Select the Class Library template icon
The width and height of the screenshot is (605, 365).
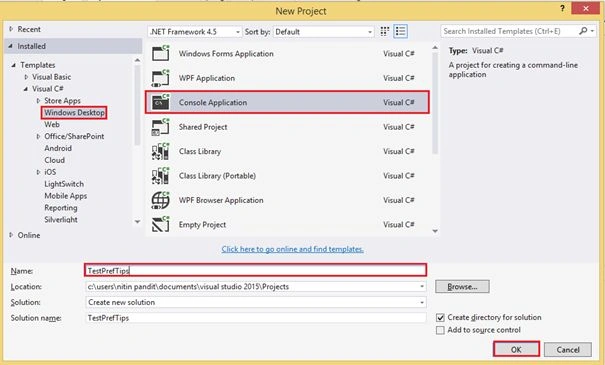[161, 151]
